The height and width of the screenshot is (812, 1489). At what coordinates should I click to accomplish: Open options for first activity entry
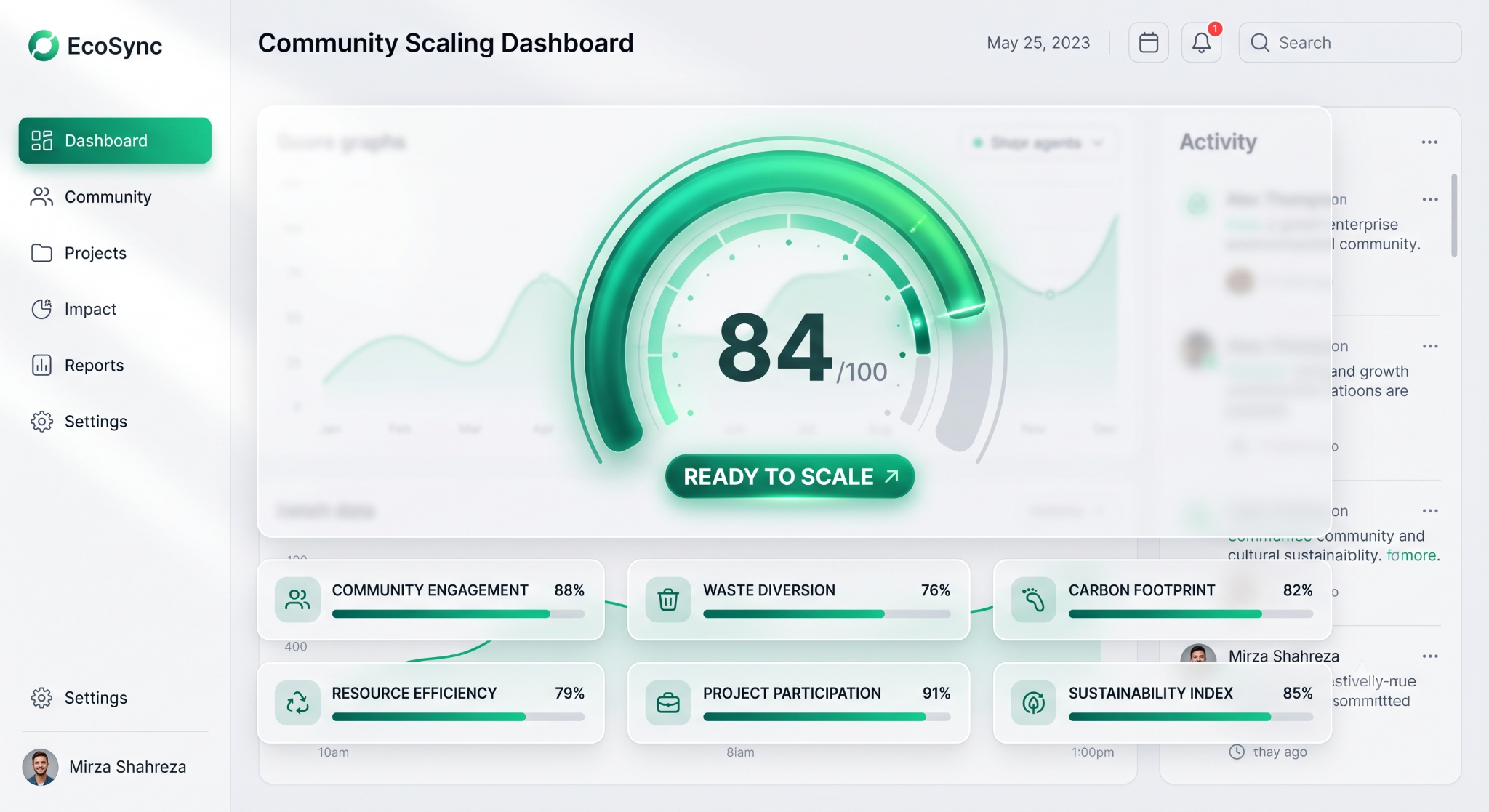[x=1430, y=199]
